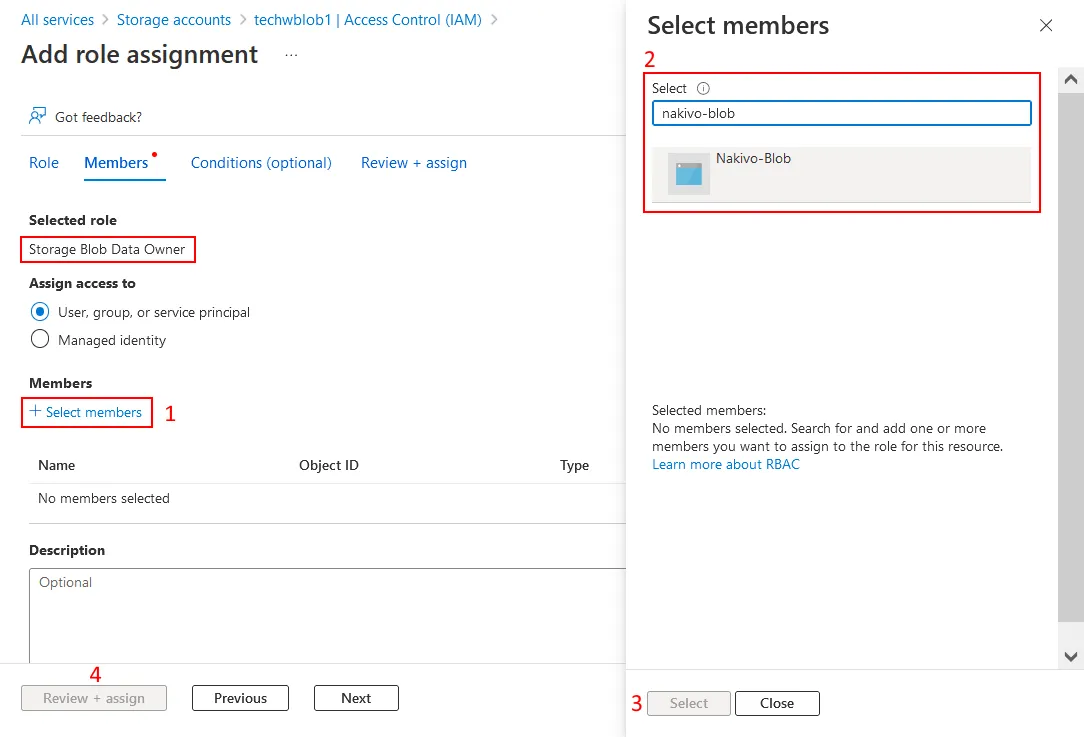This screenshot has width=1084, height=737.
Task: Click the Previous button
Action: click(x=240, y=698)
